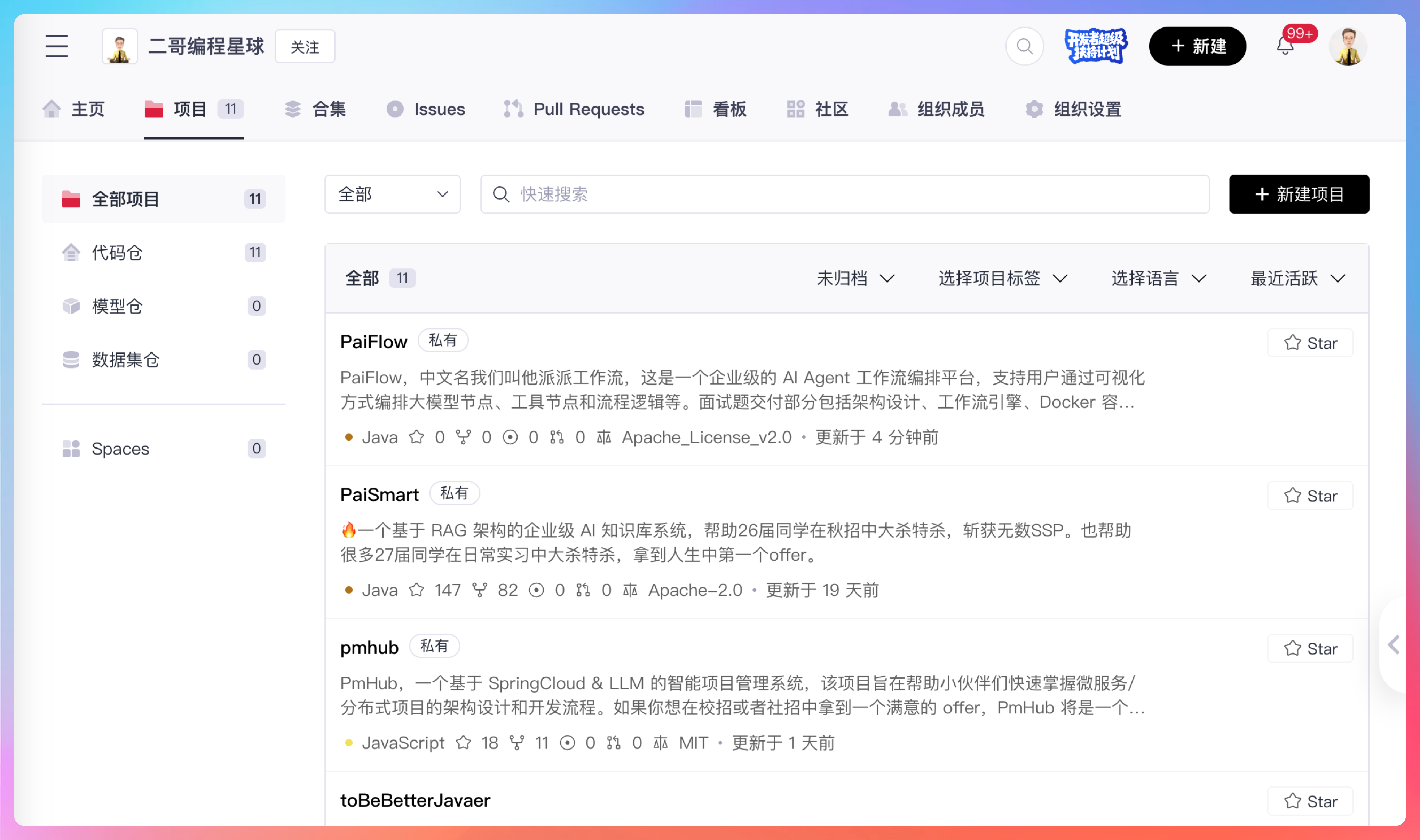Star the PaiFlow project
The height and width of the screenshot is (840, 1420).
click(x=1310, y=343)
